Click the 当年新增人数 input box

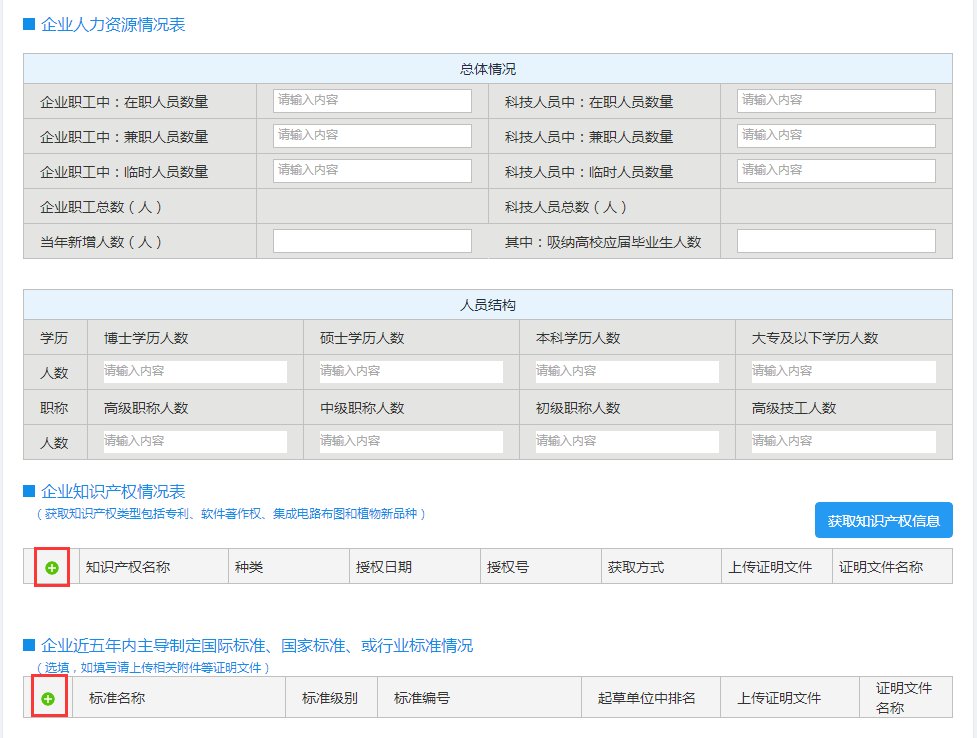[x=371, y=240]
